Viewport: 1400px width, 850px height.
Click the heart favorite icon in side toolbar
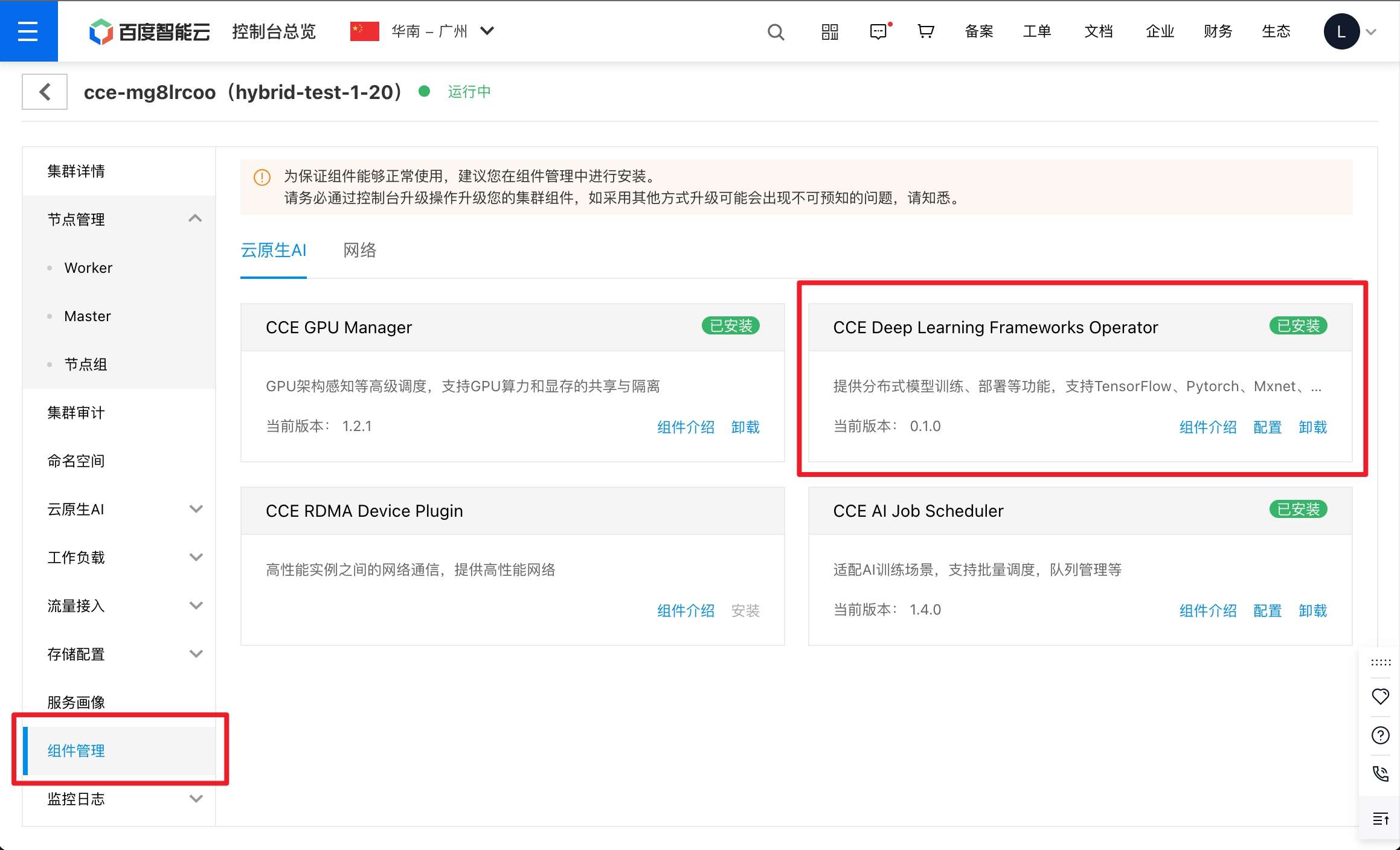[x=1380, y=696]
